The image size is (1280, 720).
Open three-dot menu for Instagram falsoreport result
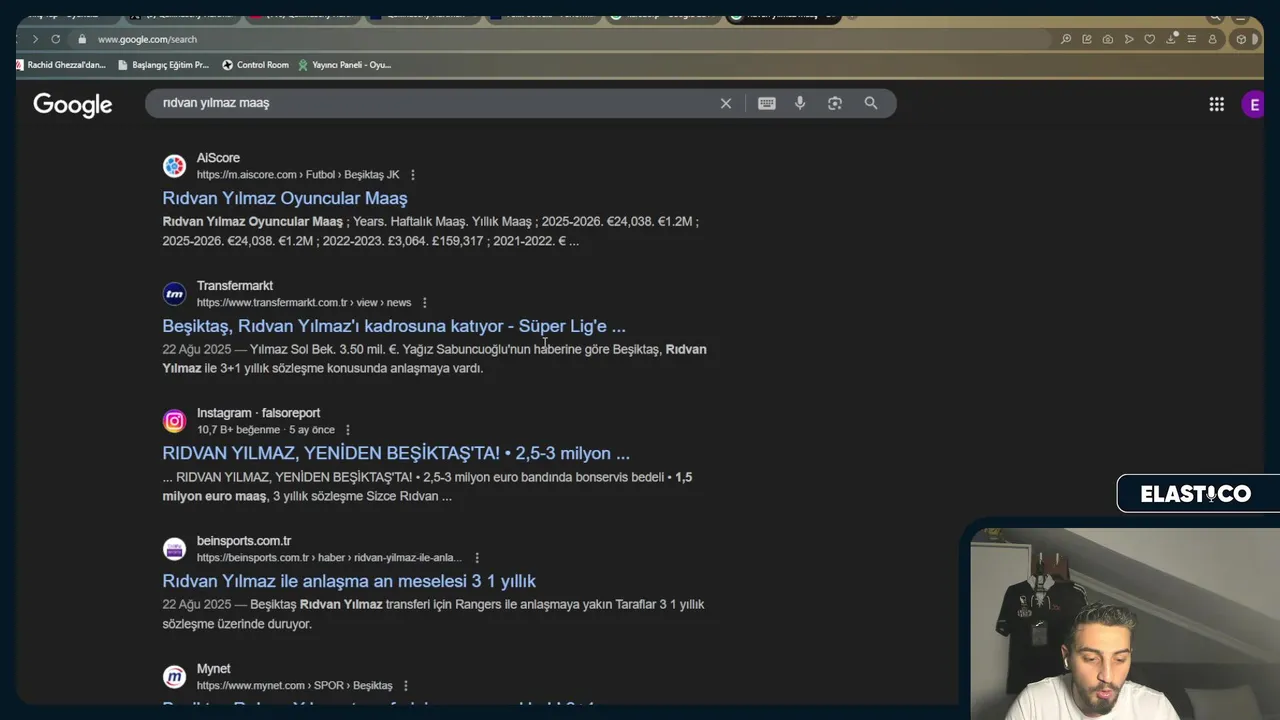tap(348, 430)
